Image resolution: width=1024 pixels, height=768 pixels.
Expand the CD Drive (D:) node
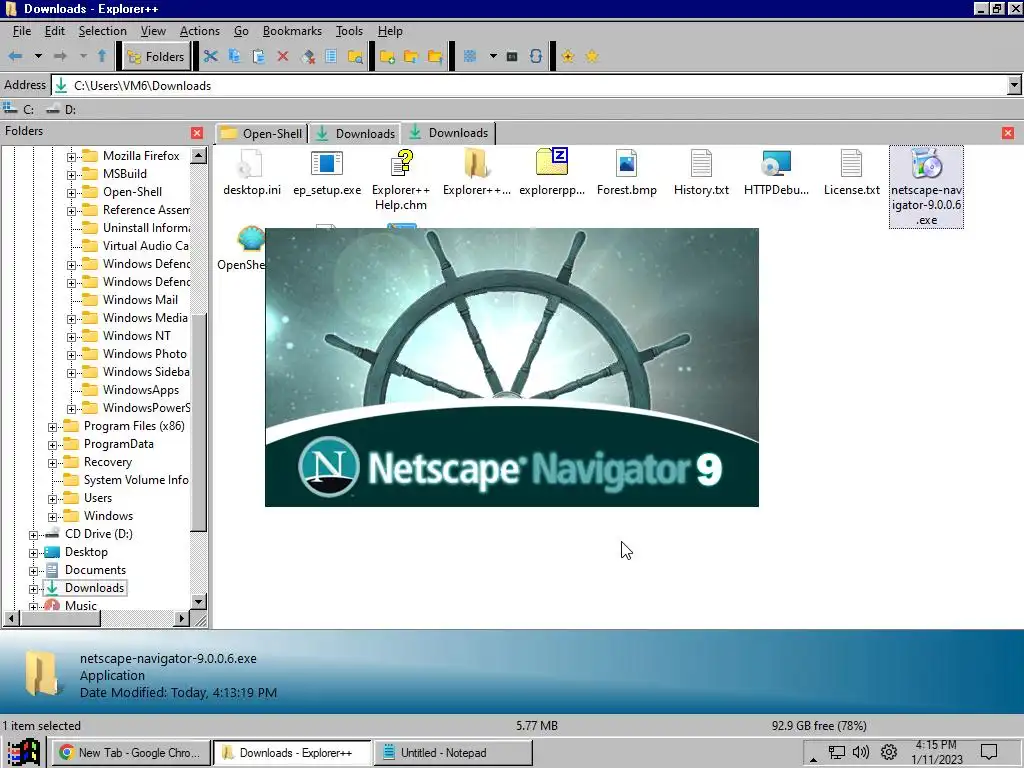coord(33,534)
